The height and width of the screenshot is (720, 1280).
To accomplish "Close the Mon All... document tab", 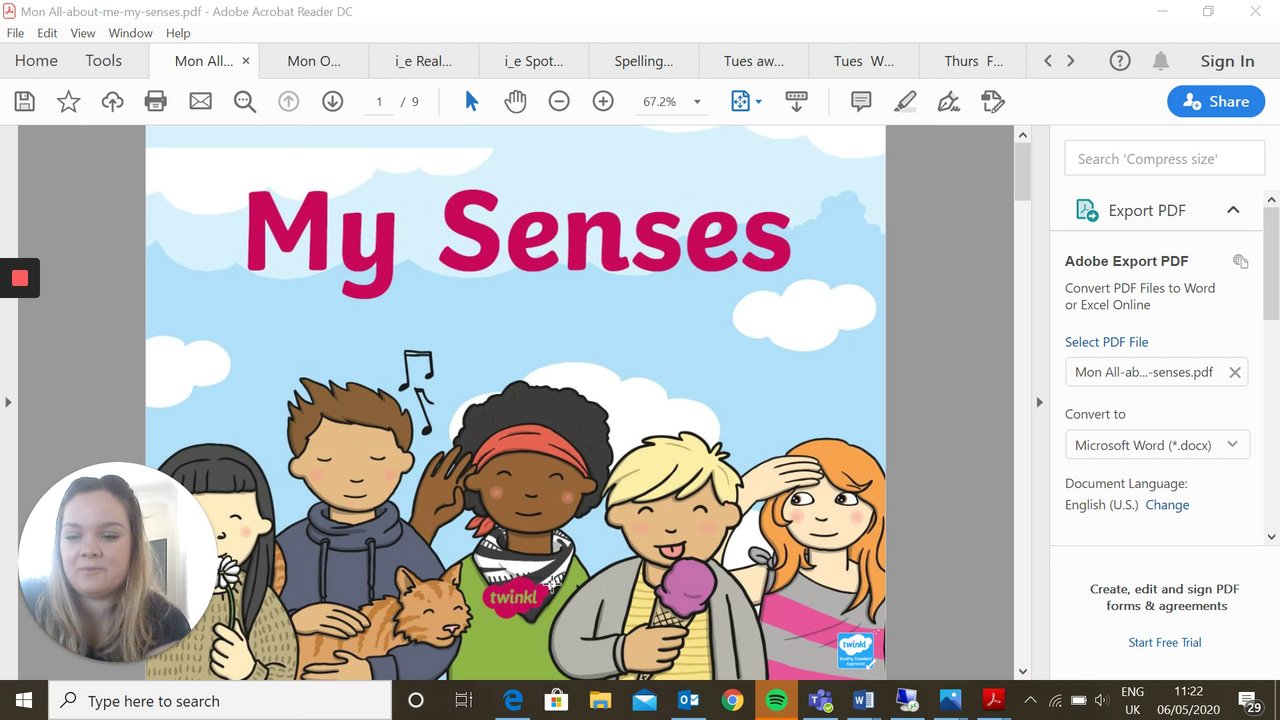I will (245, 61).
